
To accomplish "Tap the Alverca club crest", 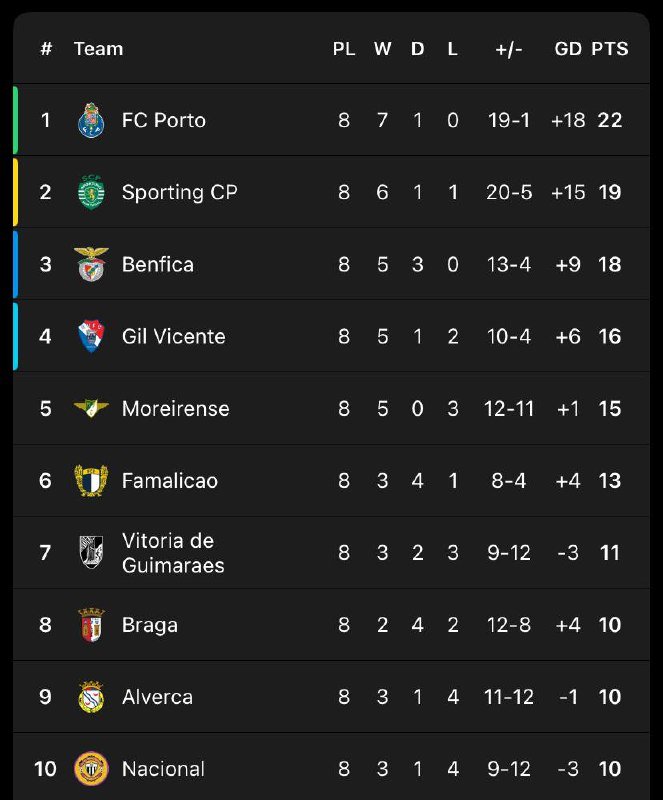I will (x=91, y=697).
